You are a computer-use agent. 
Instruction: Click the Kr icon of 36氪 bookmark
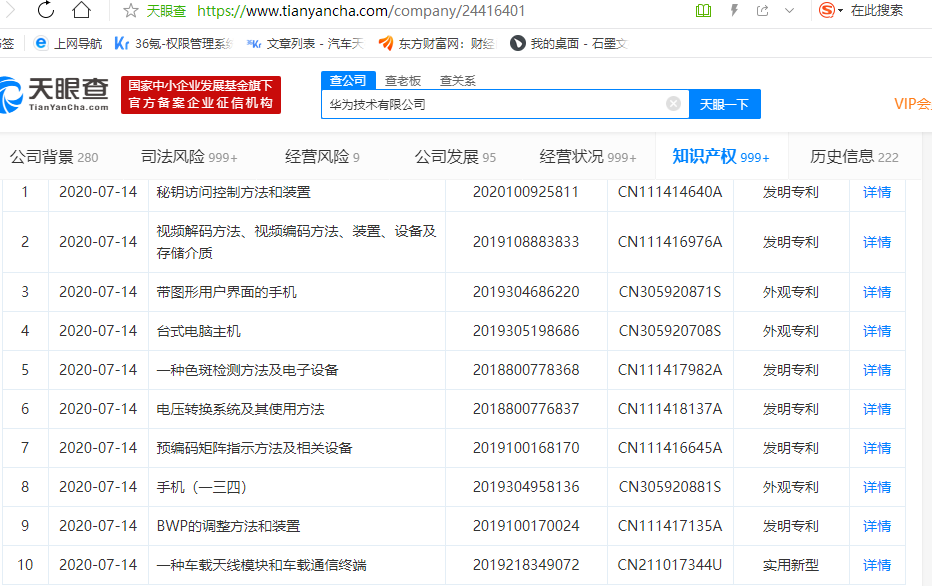[121, 43]
